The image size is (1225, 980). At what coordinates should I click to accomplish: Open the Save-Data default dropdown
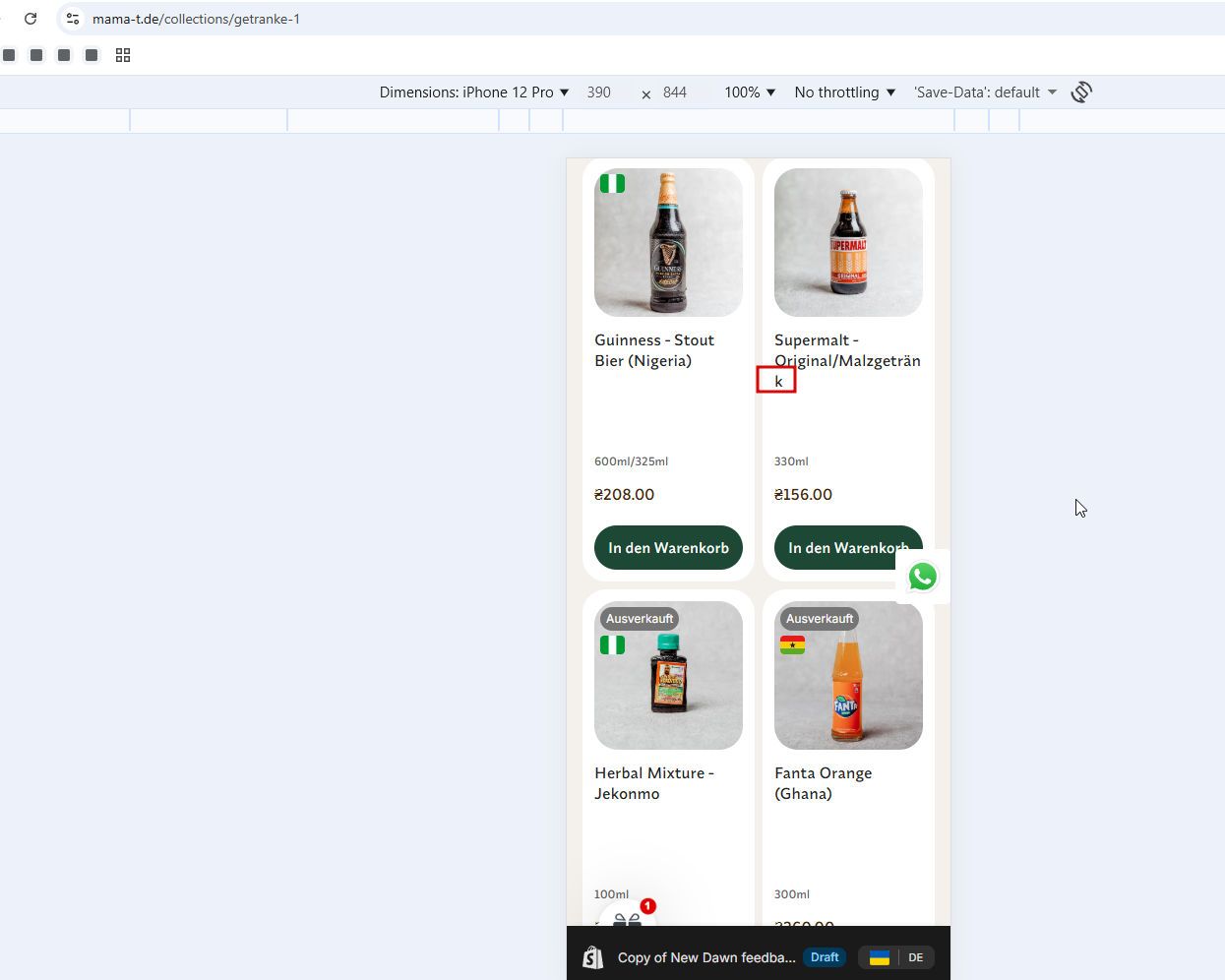(x=985, y=92)
